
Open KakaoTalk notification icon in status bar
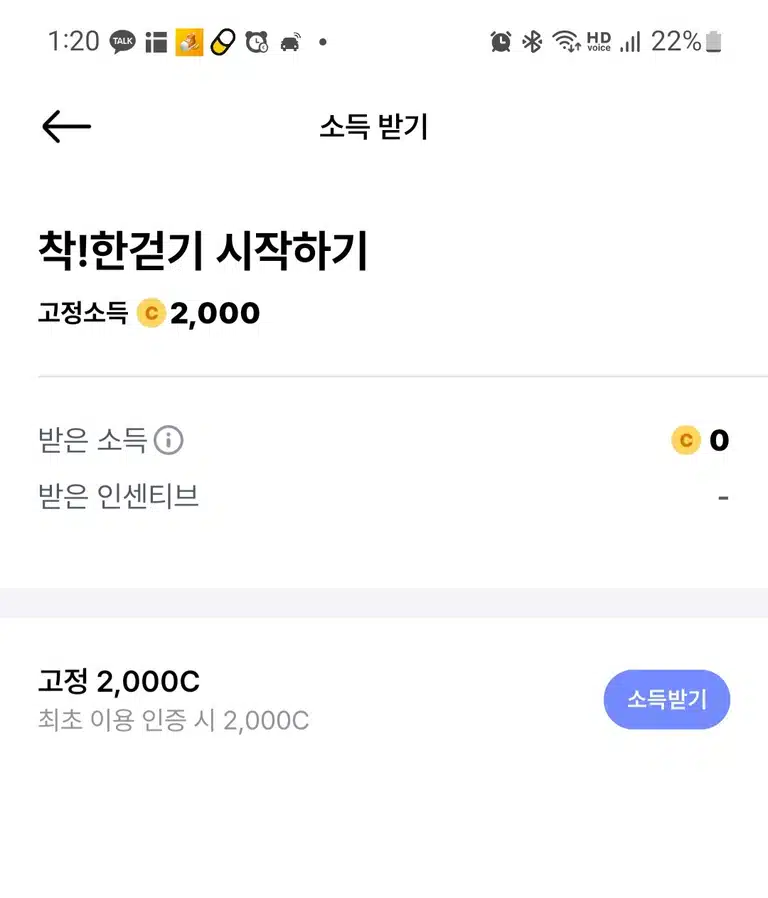click(x=123, y=42)
